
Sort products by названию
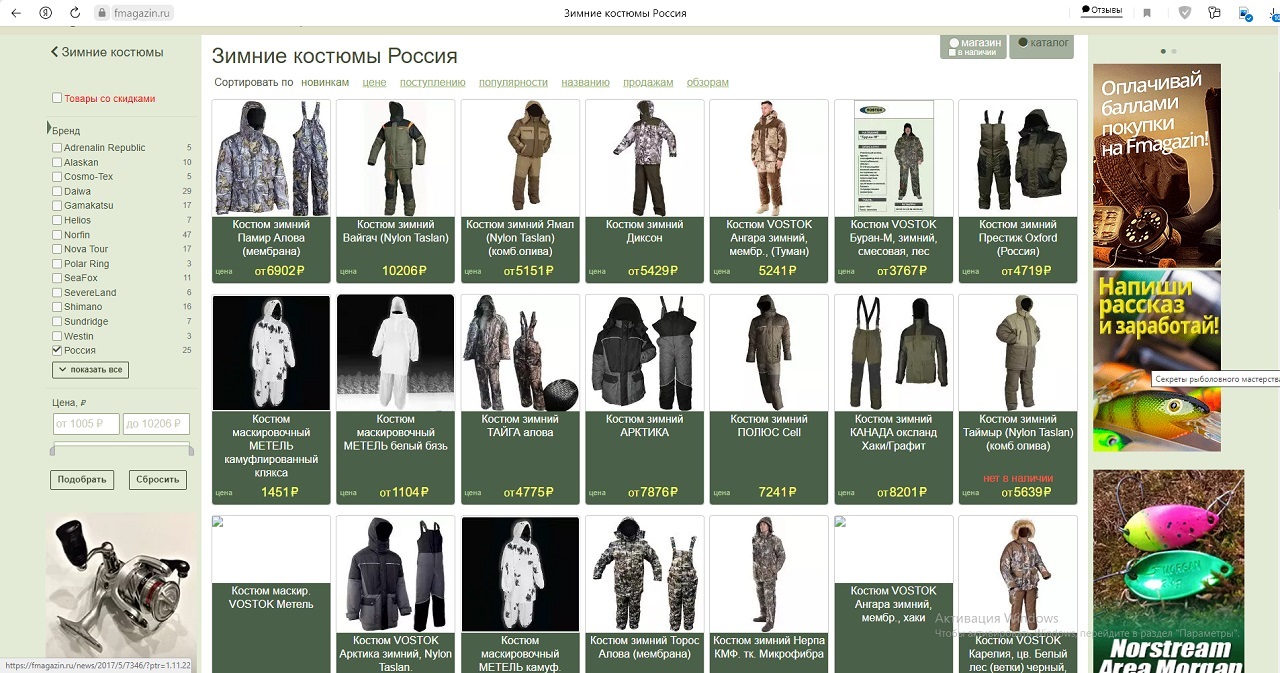click(x=585, y=82)
